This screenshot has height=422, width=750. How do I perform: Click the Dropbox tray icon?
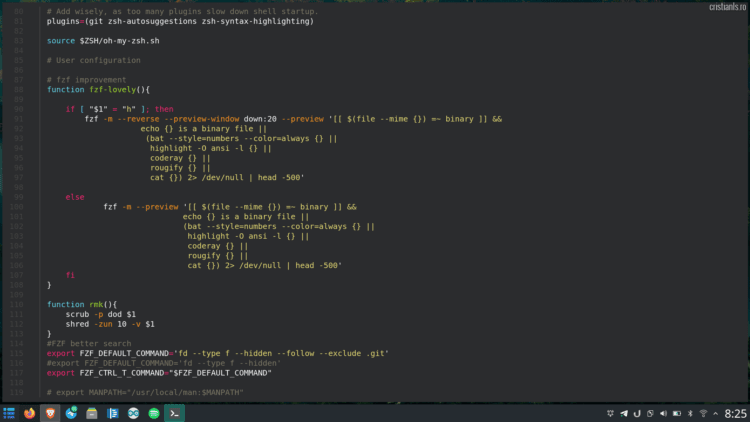click(609, 413)
